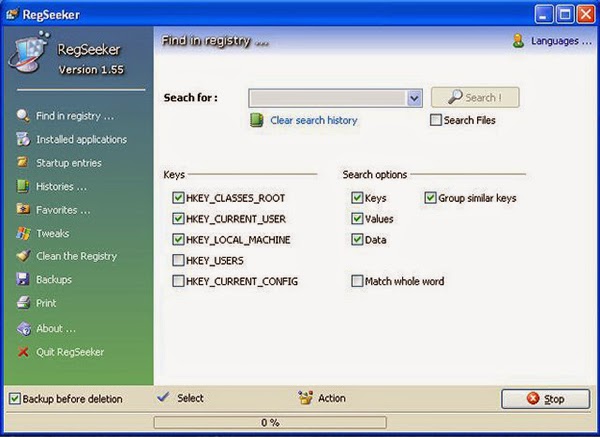Click the About icon in sidebar

24,328
